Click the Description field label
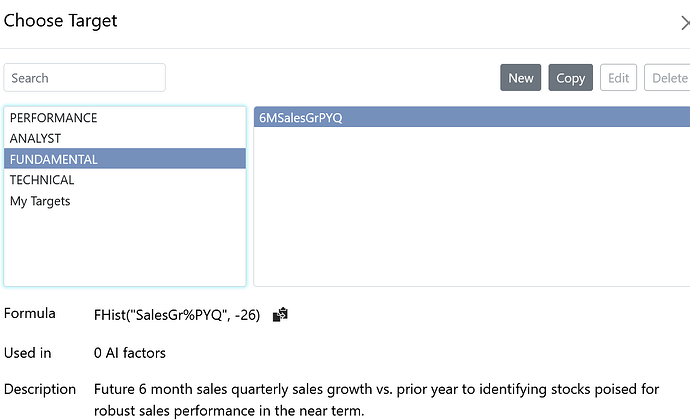The width and height of the screenshot is (690, 420). point(40,388)
